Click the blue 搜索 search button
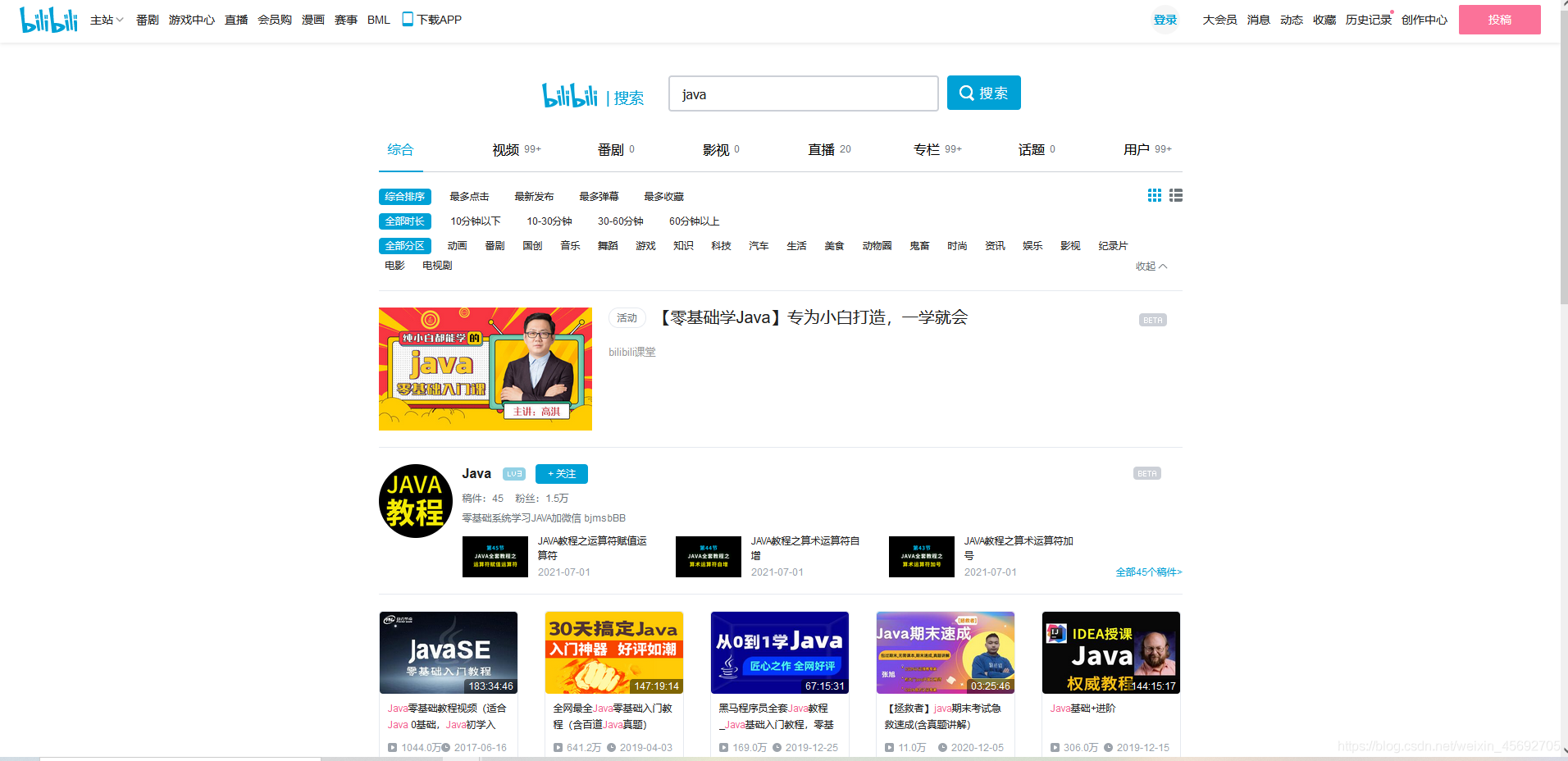This screenshot has height=761, width=1568. 984,93
